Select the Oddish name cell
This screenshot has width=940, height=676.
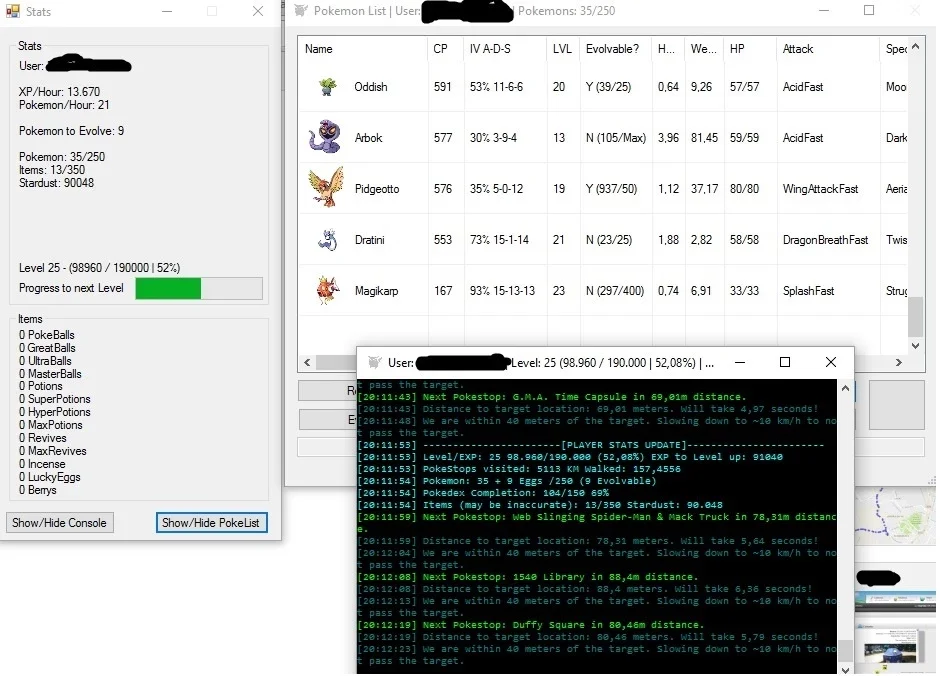370,87
